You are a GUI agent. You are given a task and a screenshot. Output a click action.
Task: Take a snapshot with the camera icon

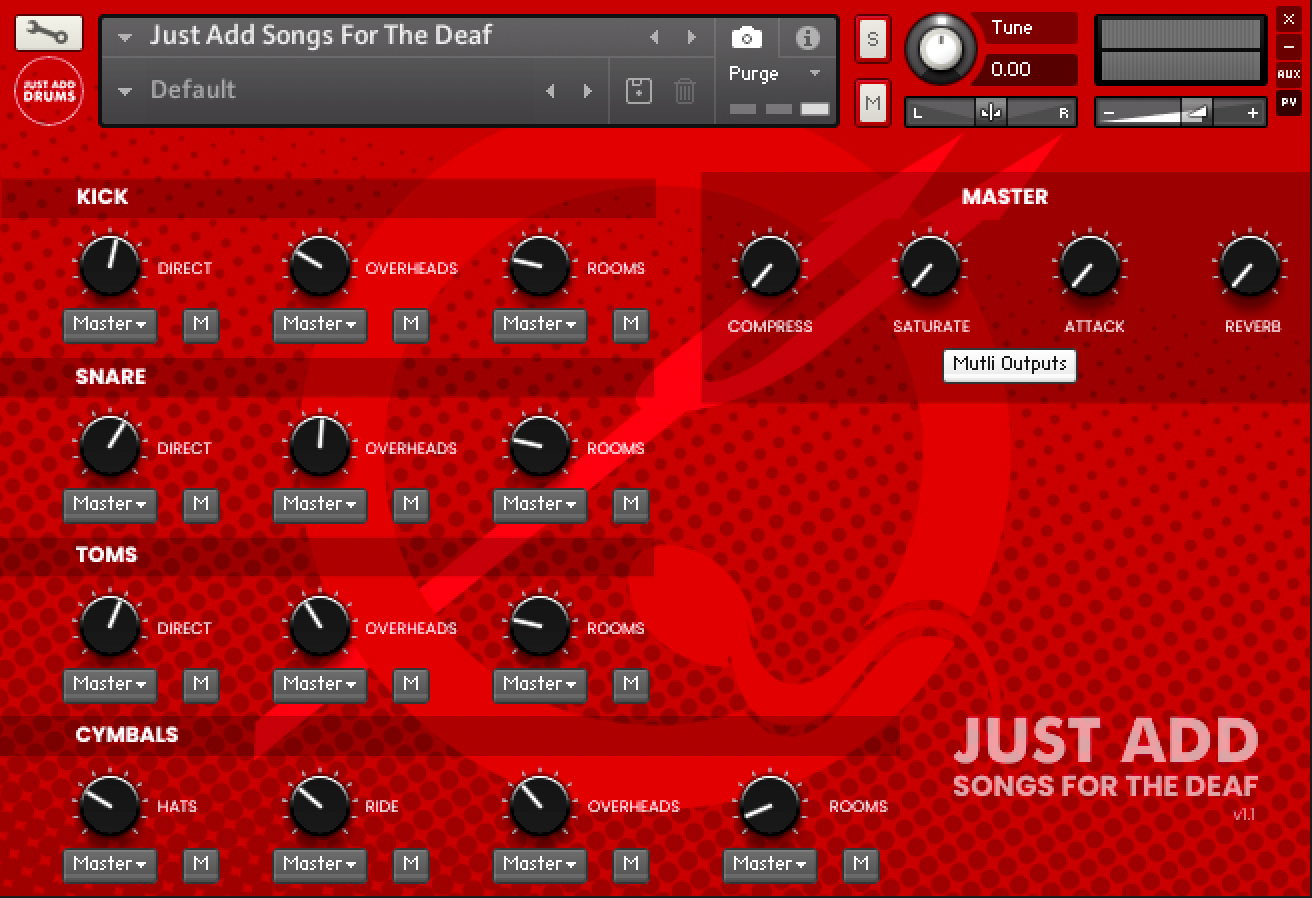click(746, 38)
